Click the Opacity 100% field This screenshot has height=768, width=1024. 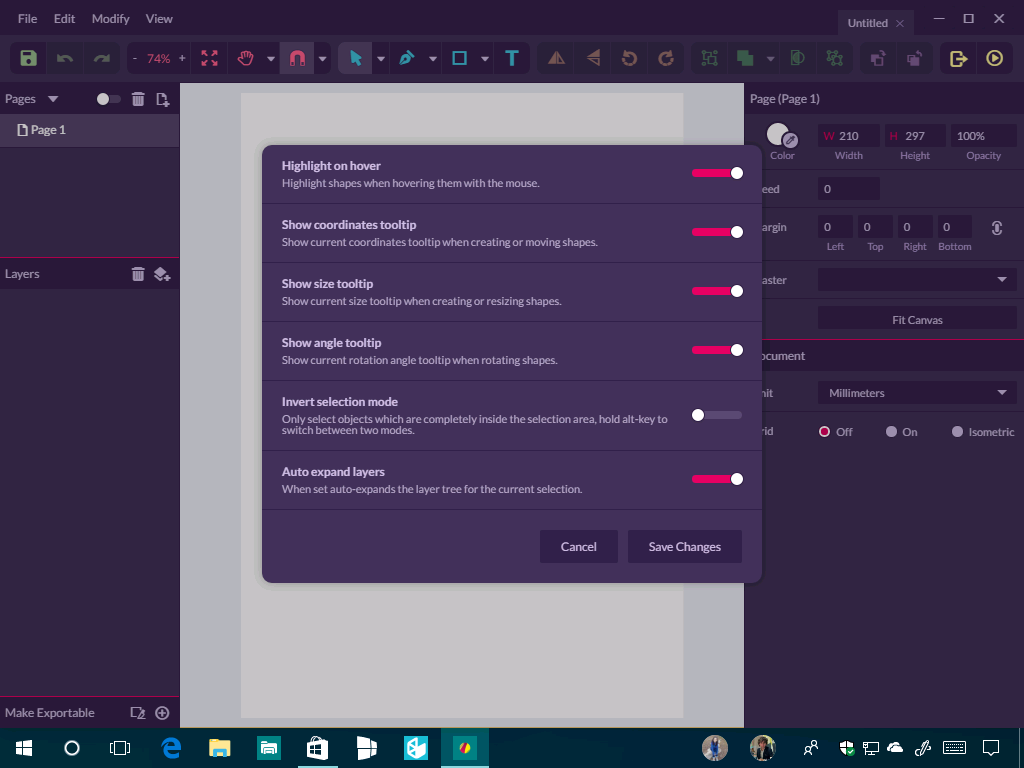(983, 136)
